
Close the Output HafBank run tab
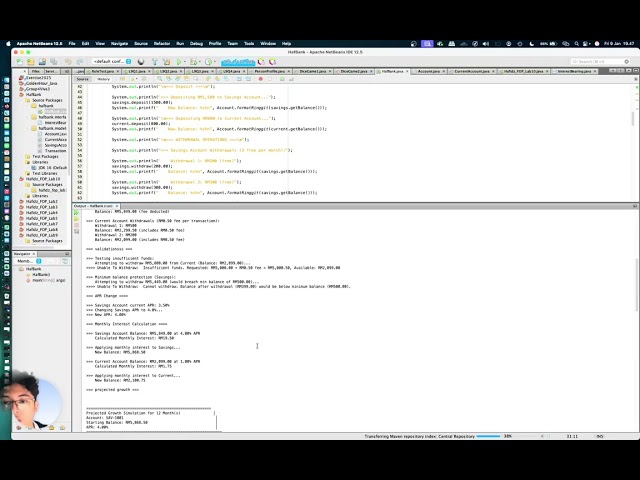coord(117,206)
